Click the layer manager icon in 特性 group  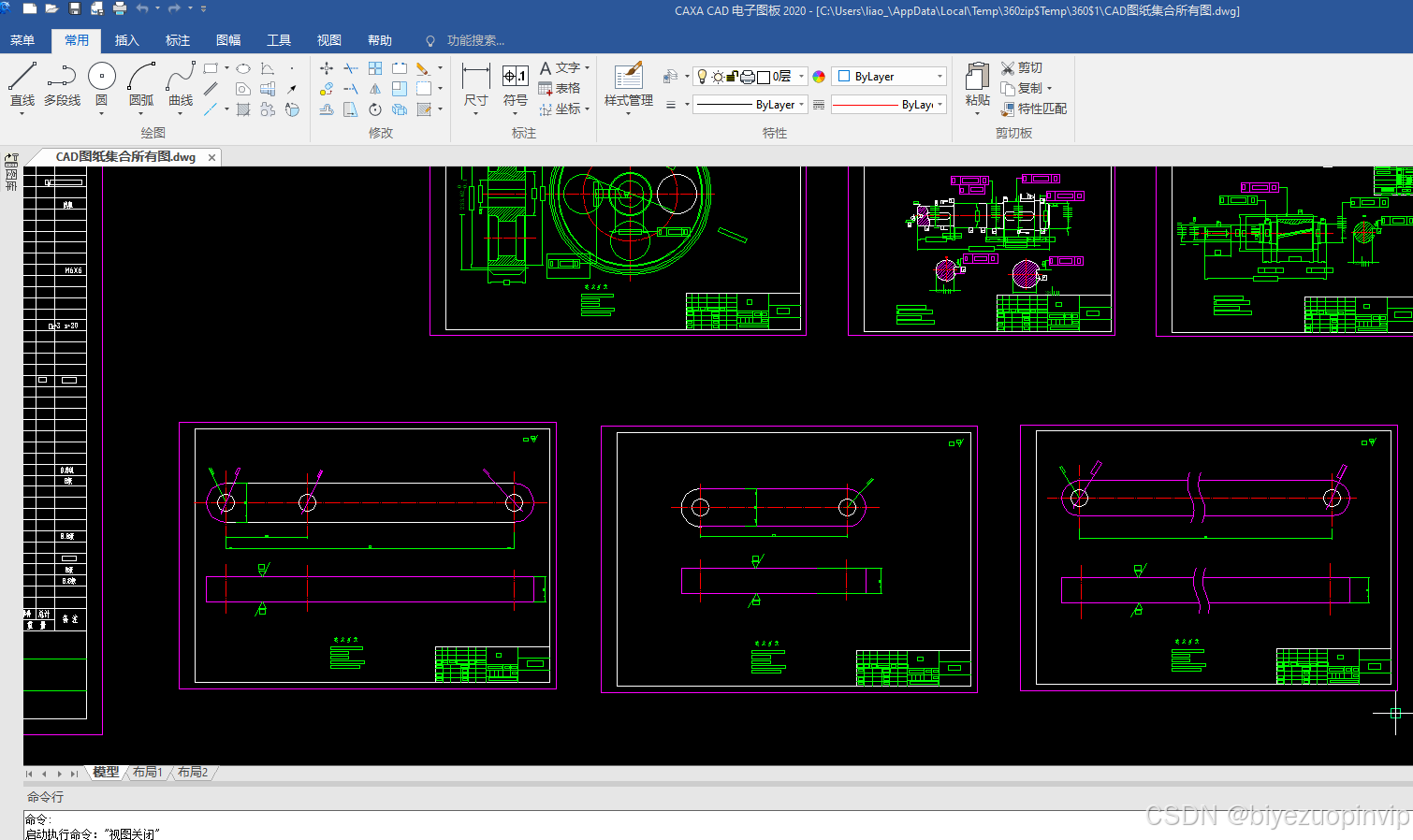[670, 77]
